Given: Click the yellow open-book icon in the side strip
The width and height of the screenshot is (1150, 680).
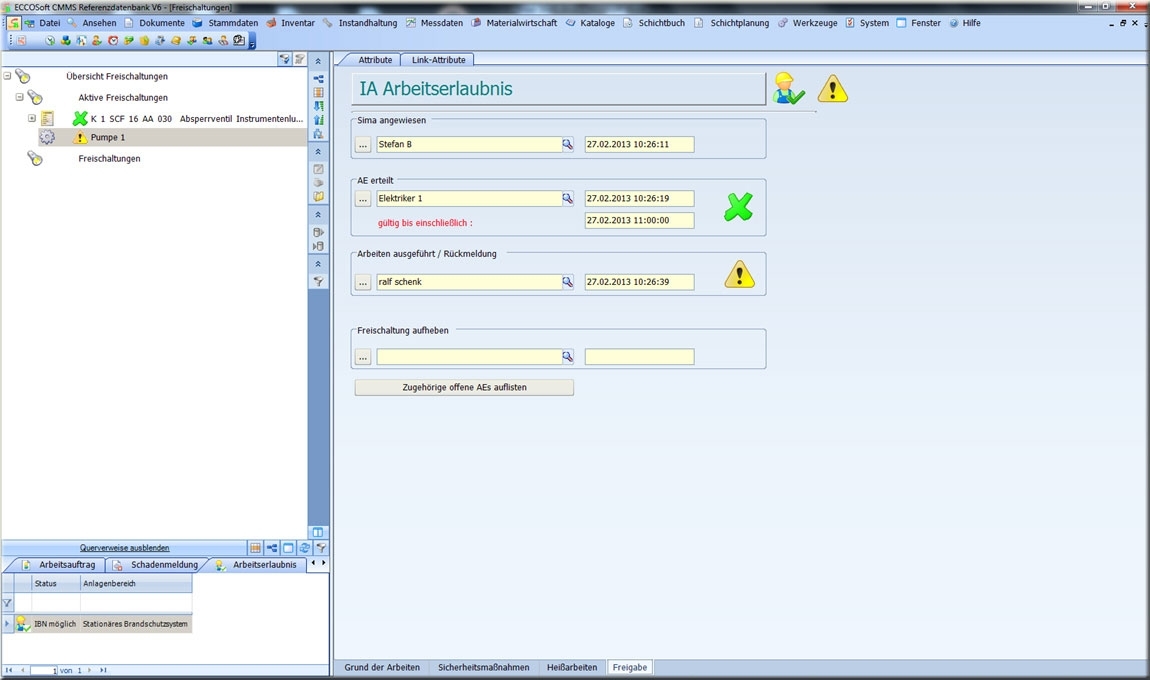Looking at the screenshot, I should 318,197.
